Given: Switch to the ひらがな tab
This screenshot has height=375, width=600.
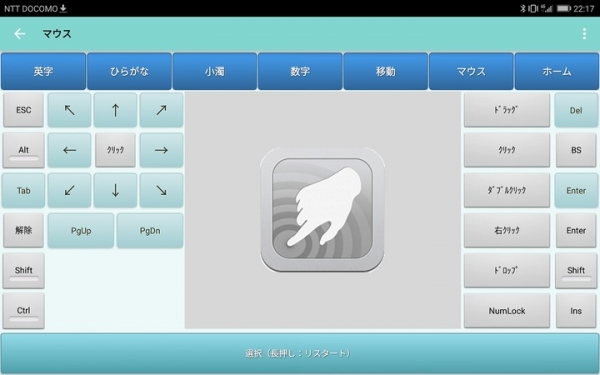Looking at the screenshot, I should pyautogui.click(x=129, y=71).
